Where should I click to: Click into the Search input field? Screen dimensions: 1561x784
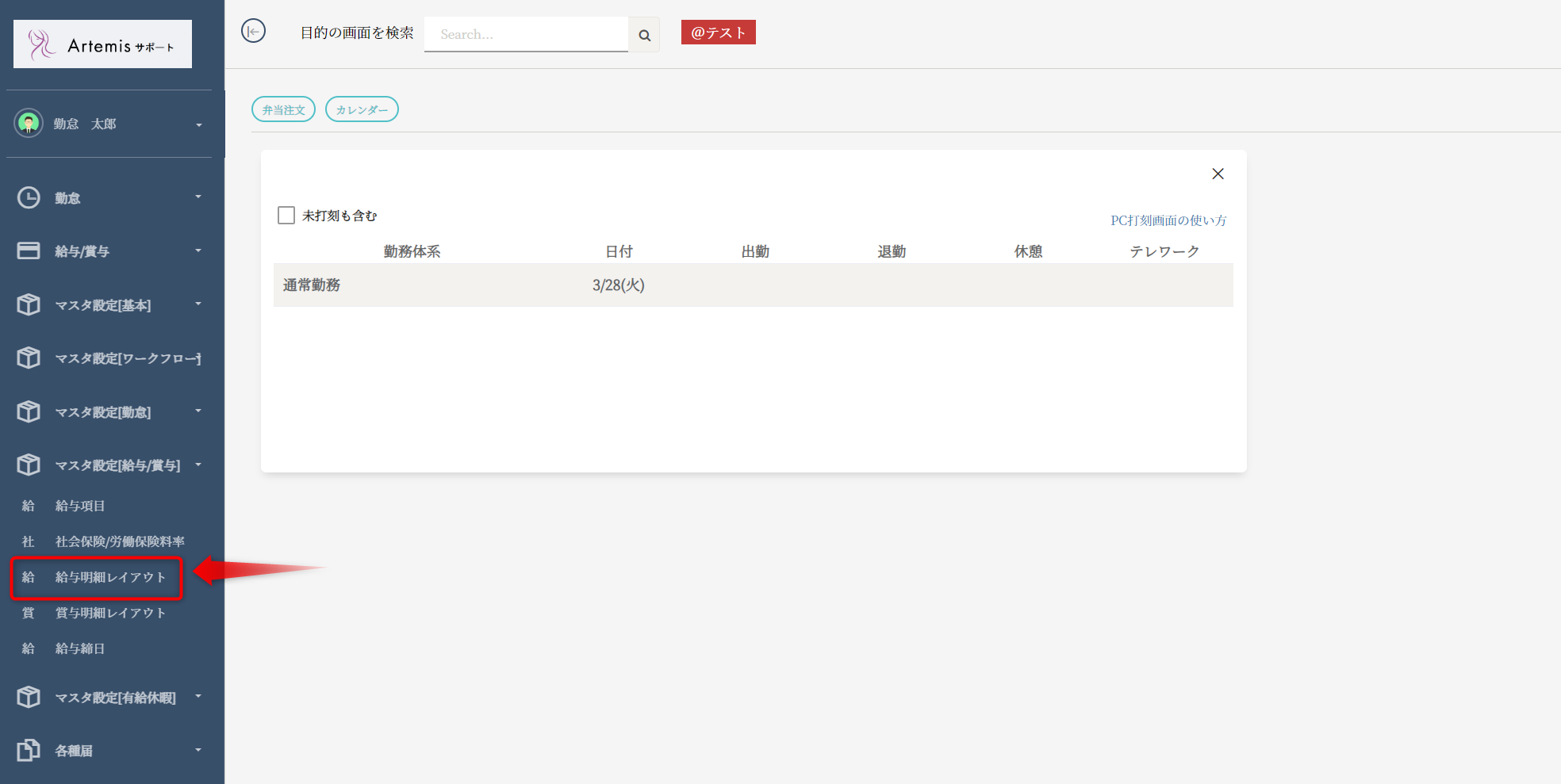click(x=525, y=35)
